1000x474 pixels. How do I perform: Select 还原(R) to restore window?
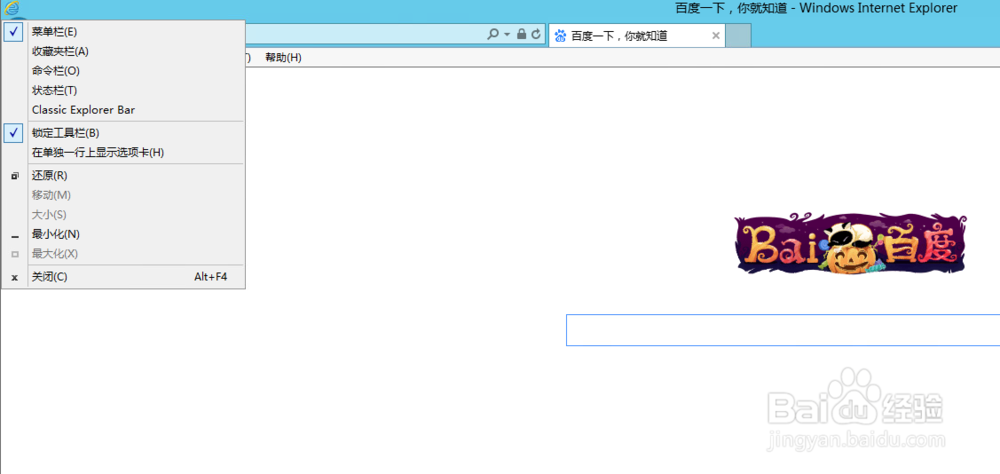pos(123,175)
